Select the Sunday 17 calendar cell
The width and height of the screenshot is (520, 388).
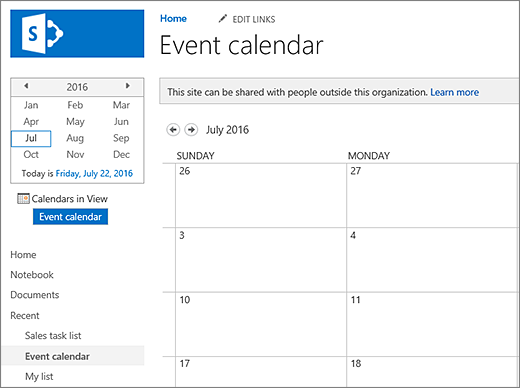(x=261, y=372)
